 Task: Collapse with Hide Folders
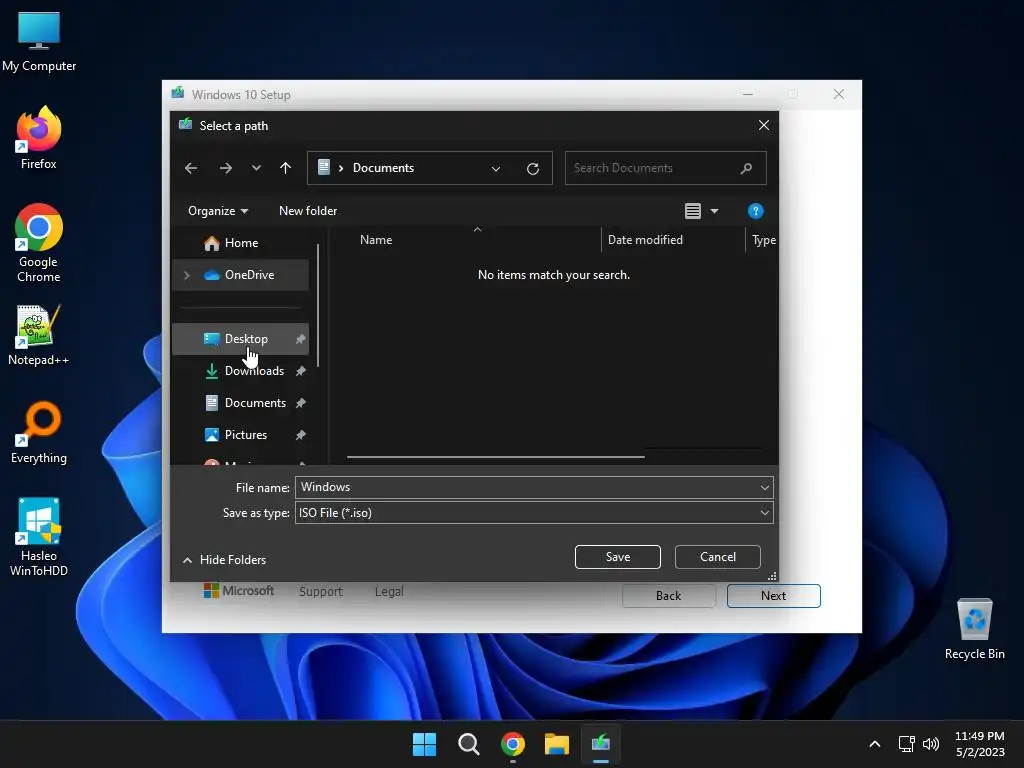[x=224, y=560]
